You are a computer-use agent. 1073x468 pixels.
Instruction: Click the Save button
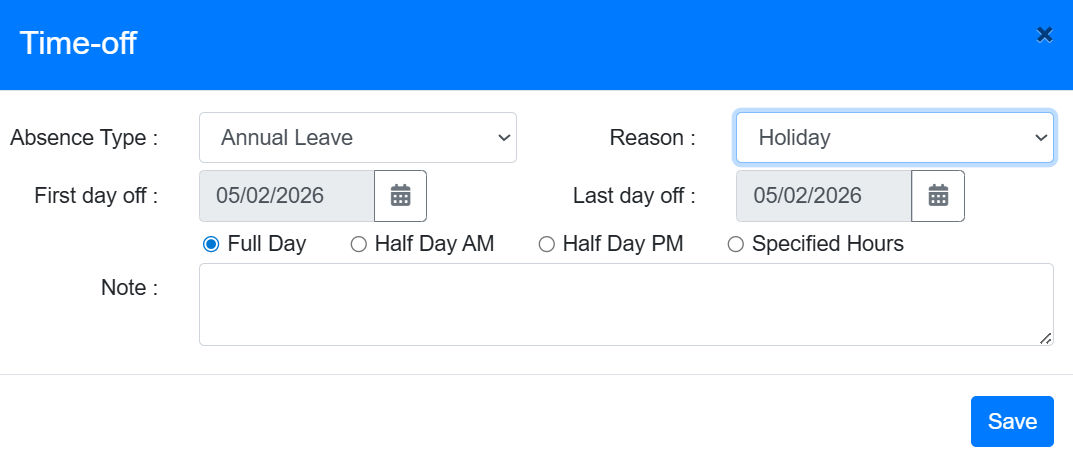coord(1012,421)
